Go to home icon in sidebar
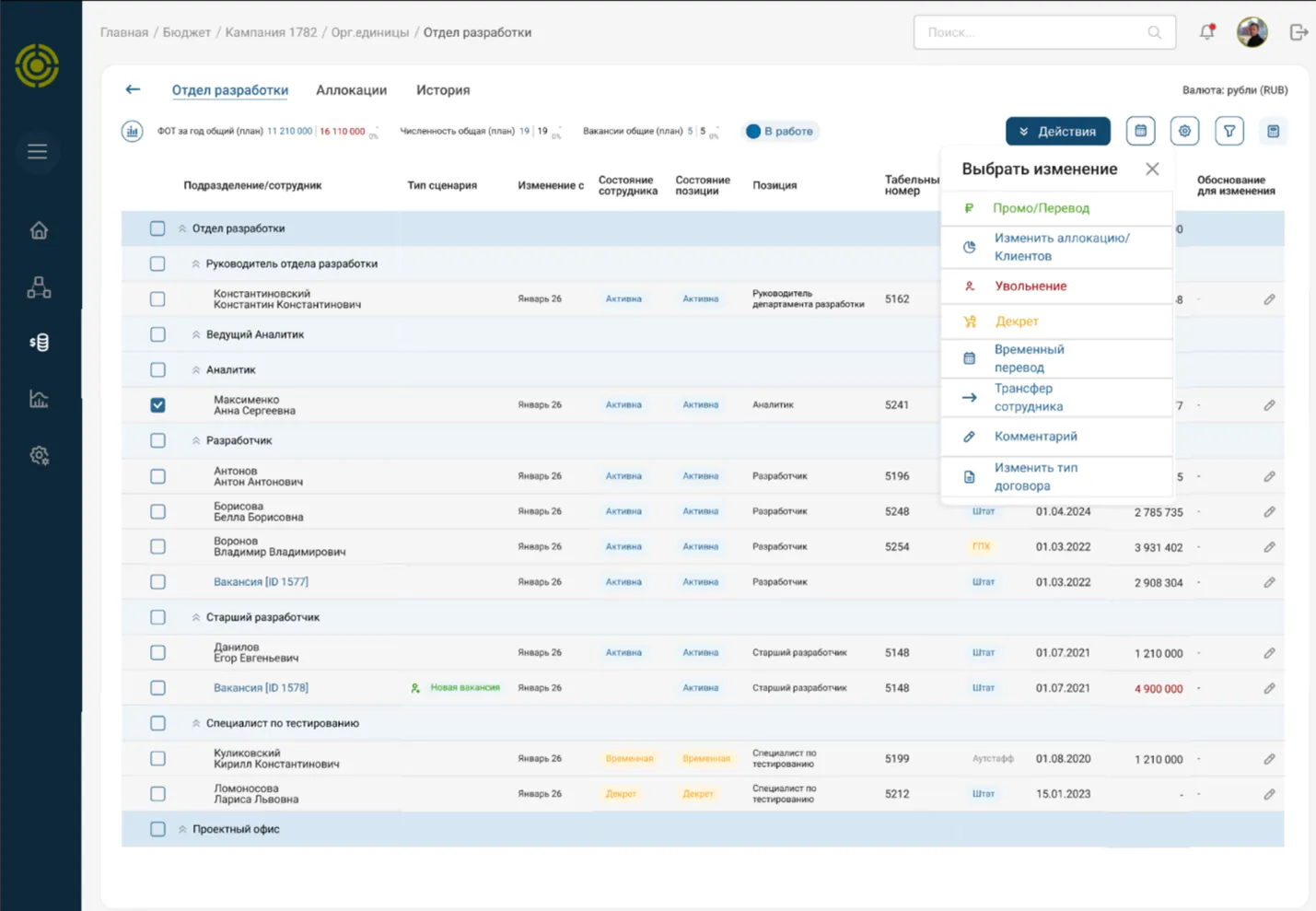Viewport: 1316px width, 911px height. point(39,230)
